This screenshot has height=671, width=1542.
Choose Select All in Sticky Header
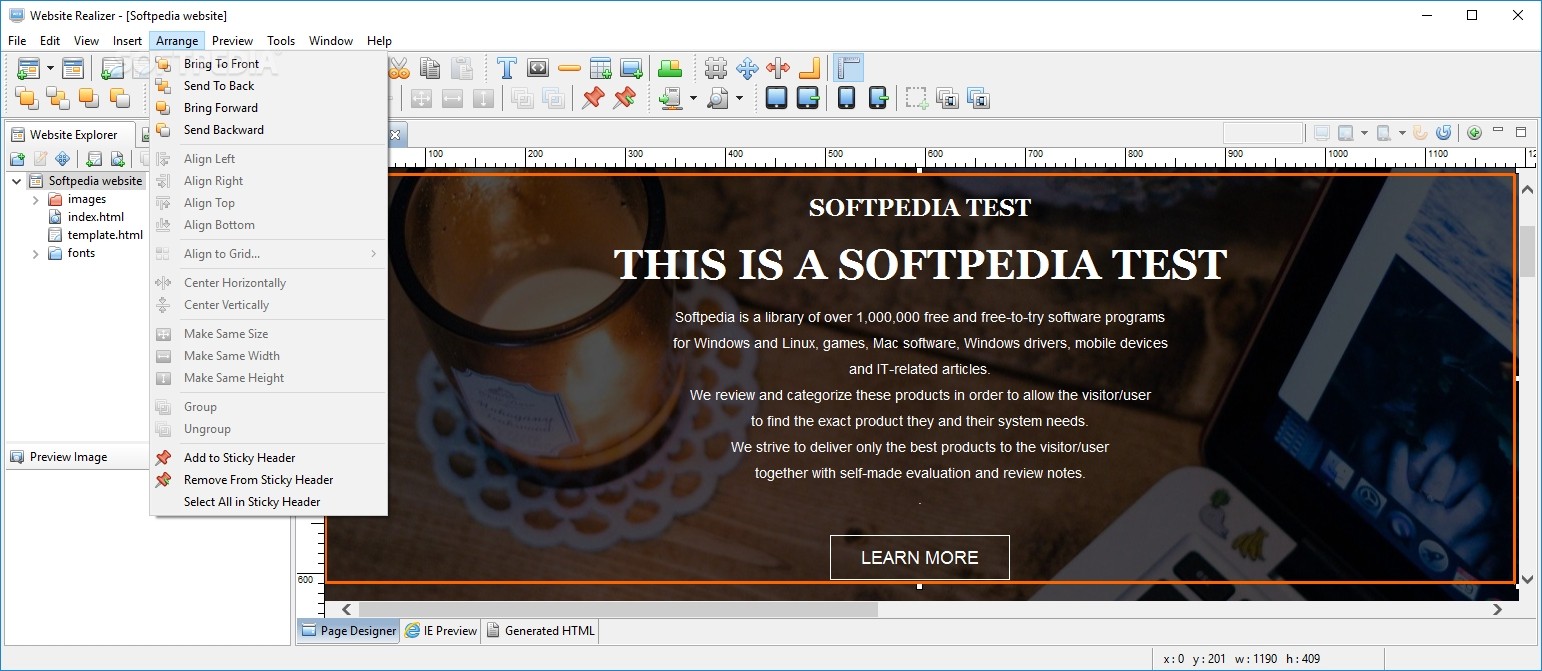pyautogui.click(x=268, y=502)
